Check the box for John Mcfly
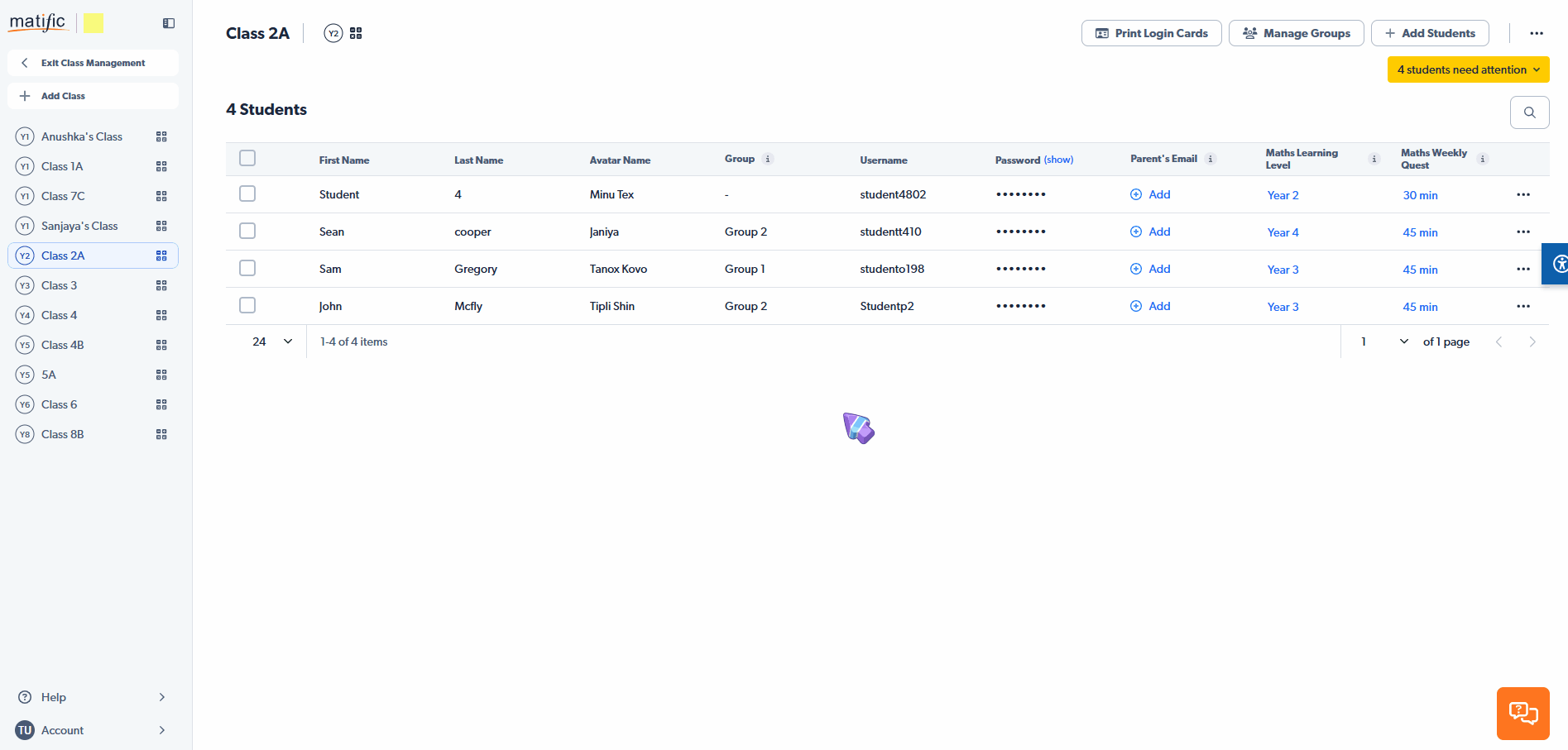 (247, 305)
